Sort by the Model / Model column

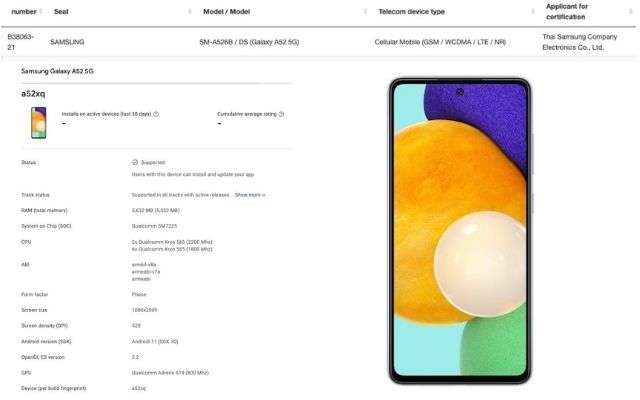[x=227, y=12]
